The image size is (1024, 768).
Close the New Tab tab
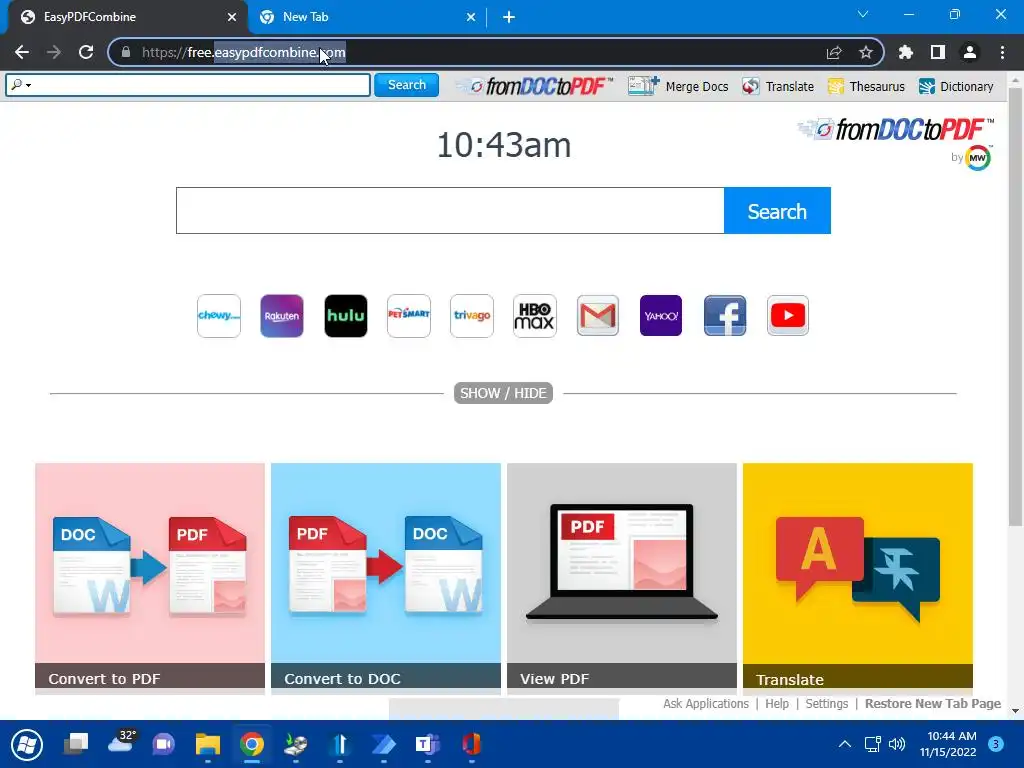[471, 17]
